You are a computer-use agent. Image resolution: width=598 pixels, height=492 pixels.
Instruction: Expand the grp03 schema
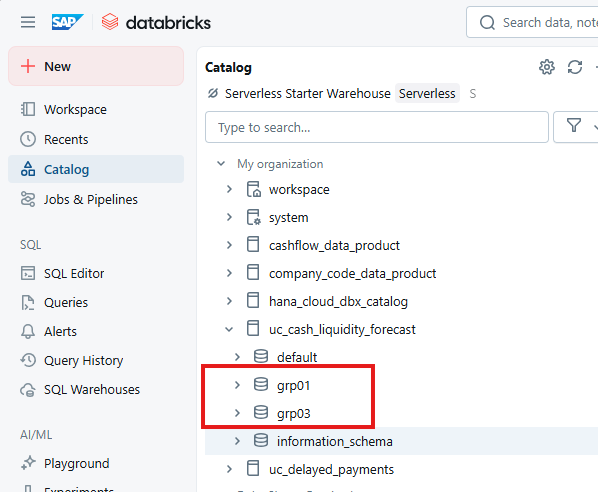click(x=237, y=413)
